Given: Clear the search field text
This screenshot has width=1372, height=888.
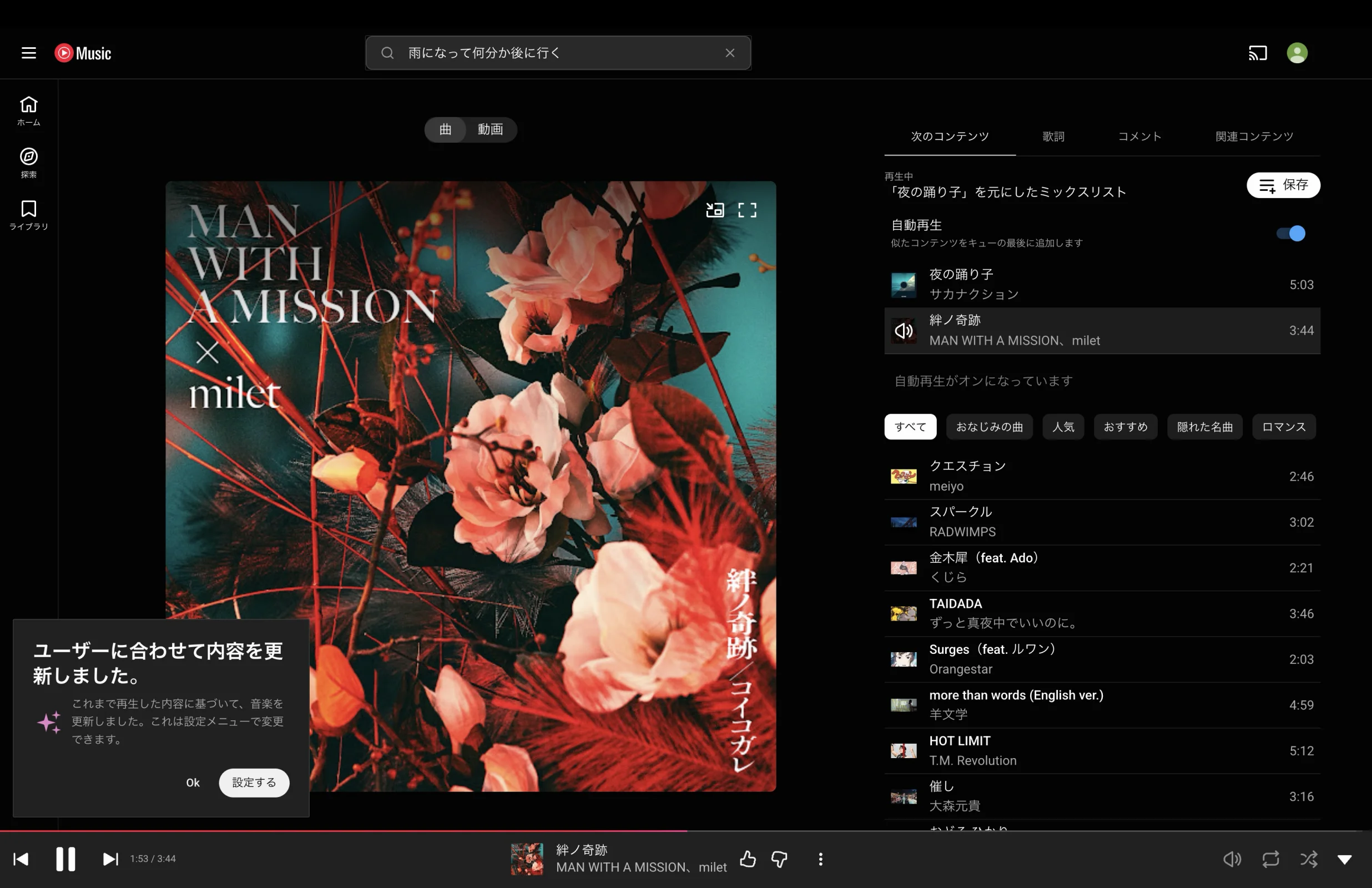Looking at the screenshot, I should 730,53.
